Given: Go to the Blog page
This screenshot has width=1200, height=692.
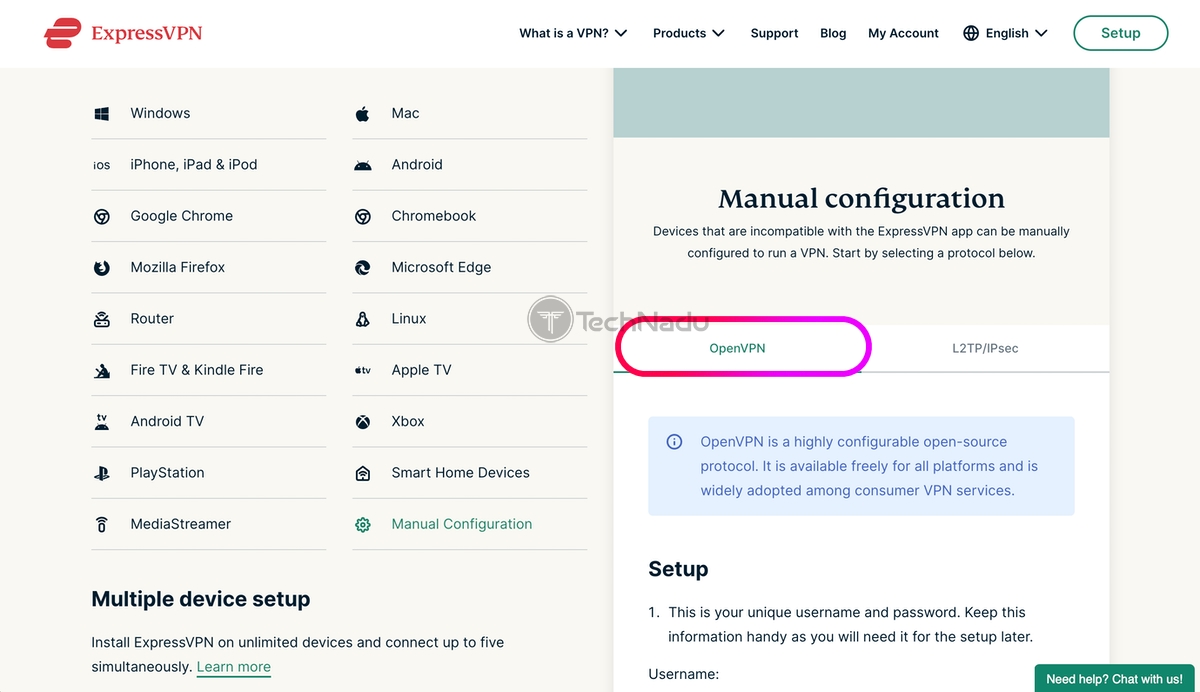Looking at the screenshot, I should (833, 33).
